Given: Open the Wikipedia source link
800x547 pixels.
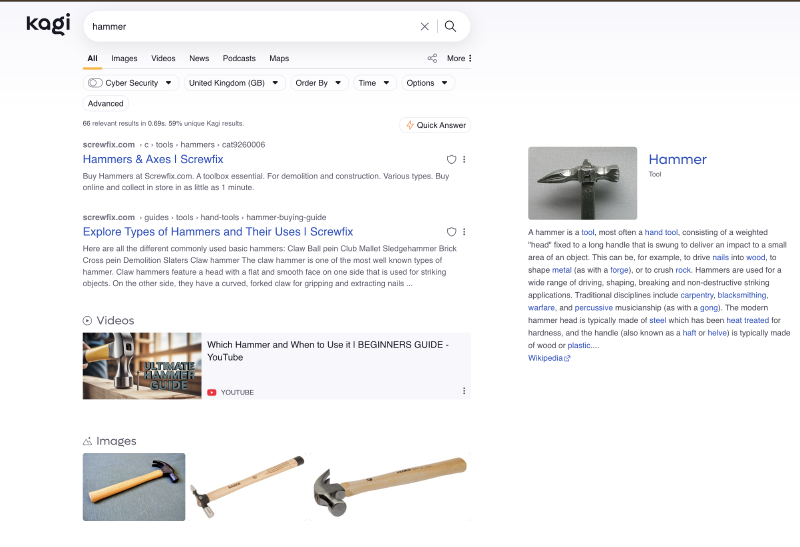Looking at the screenshot, I should point(549,358).
